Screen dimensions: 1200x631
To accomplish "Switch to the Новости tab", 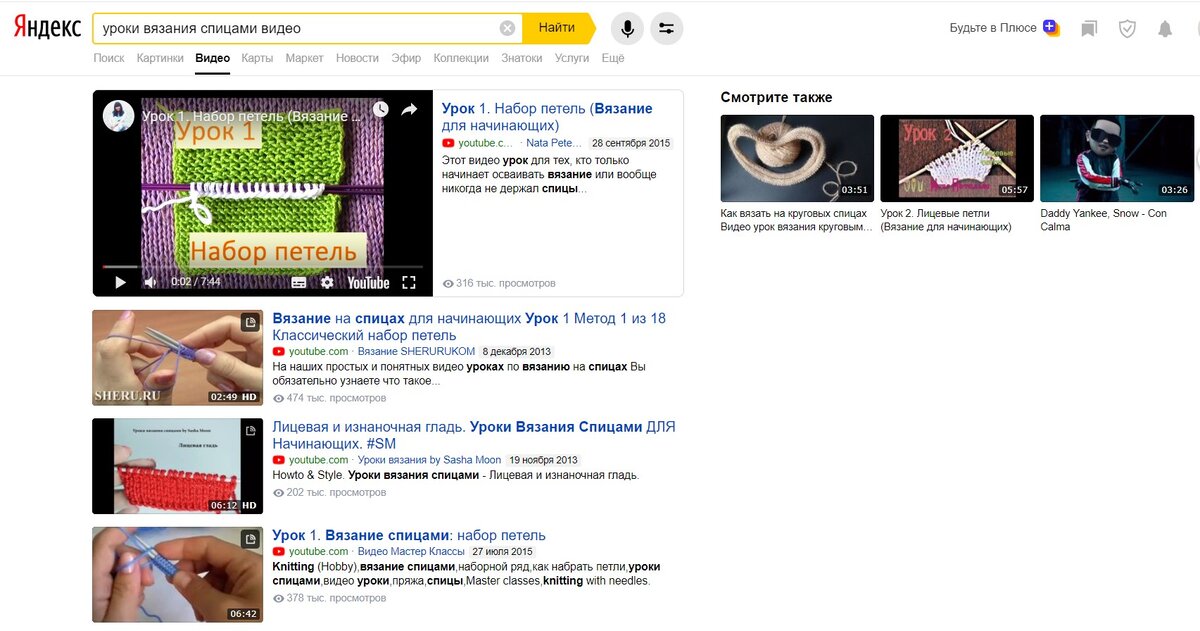I will [x=358, y=58].
